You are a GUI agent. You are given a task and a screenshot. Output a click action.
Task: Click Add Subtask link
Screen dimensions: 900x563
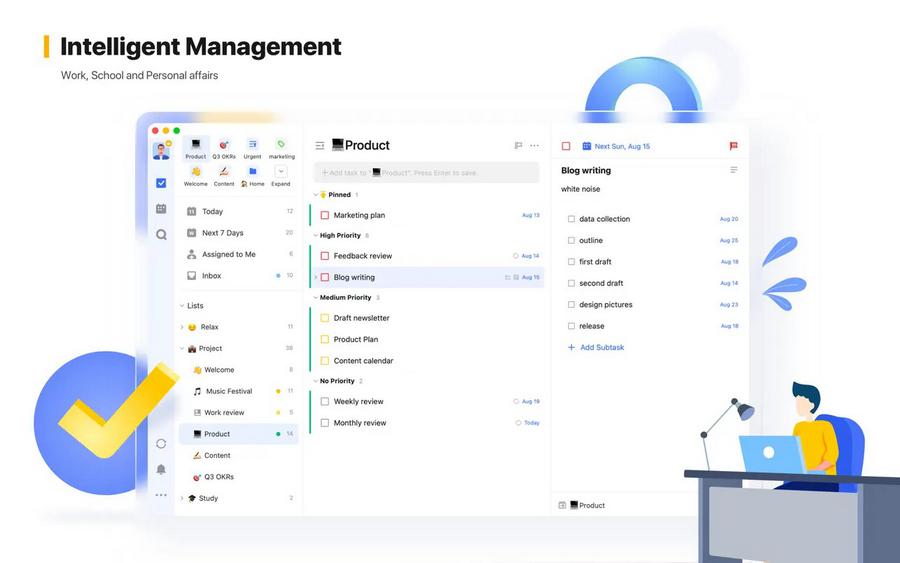pos(596,347)
